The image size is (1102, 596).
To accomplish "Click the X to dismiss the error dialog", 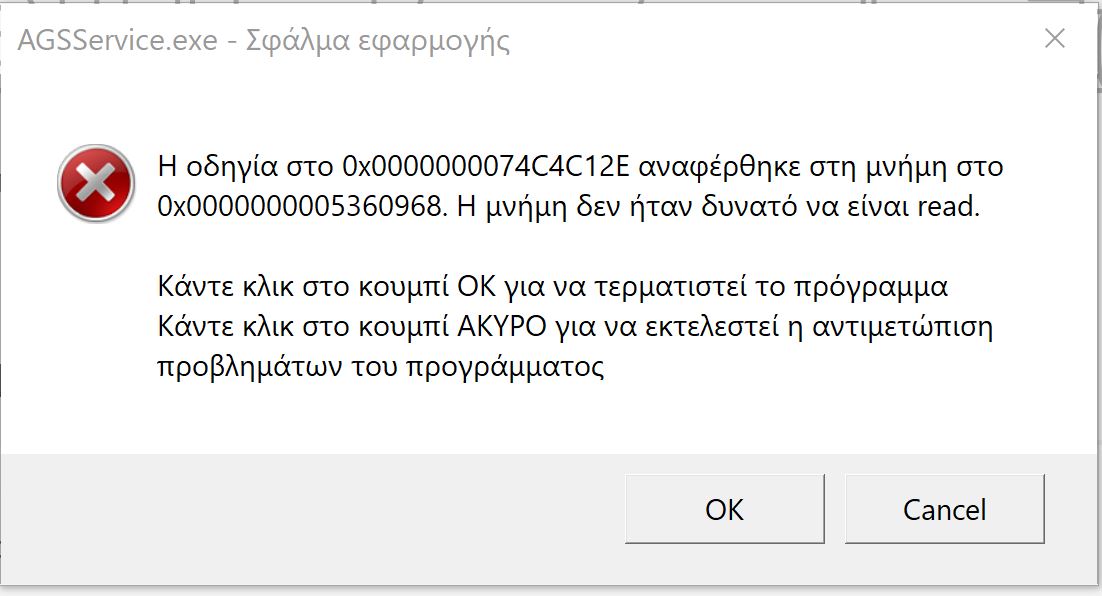I will [x=1055, y=39].
